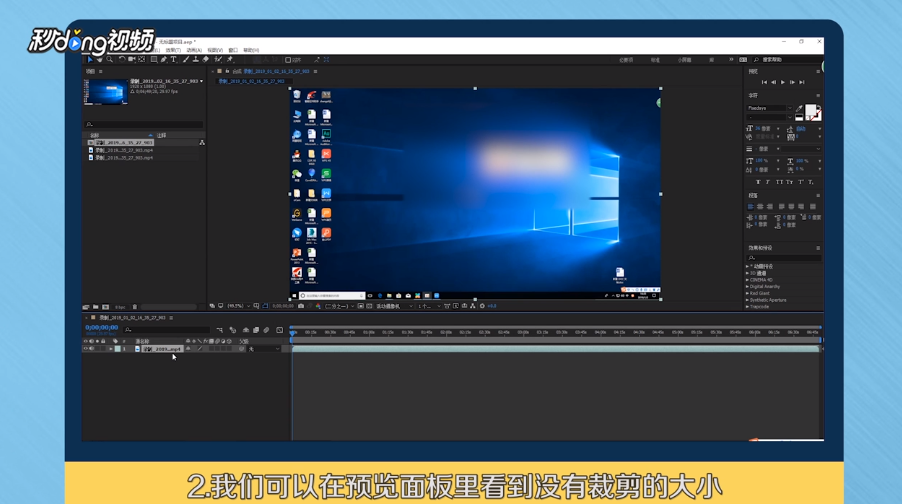The height and width of the screenshot is (504, 902).
Task: Open the composition mini-flowchart in timeline
Action: pyautogui.click(x=220, y=330)
